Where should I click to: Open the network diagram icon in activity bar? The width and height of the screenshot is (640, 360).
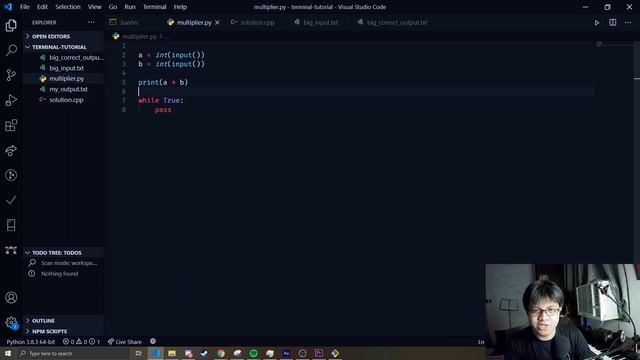click(x=11, y=250)
